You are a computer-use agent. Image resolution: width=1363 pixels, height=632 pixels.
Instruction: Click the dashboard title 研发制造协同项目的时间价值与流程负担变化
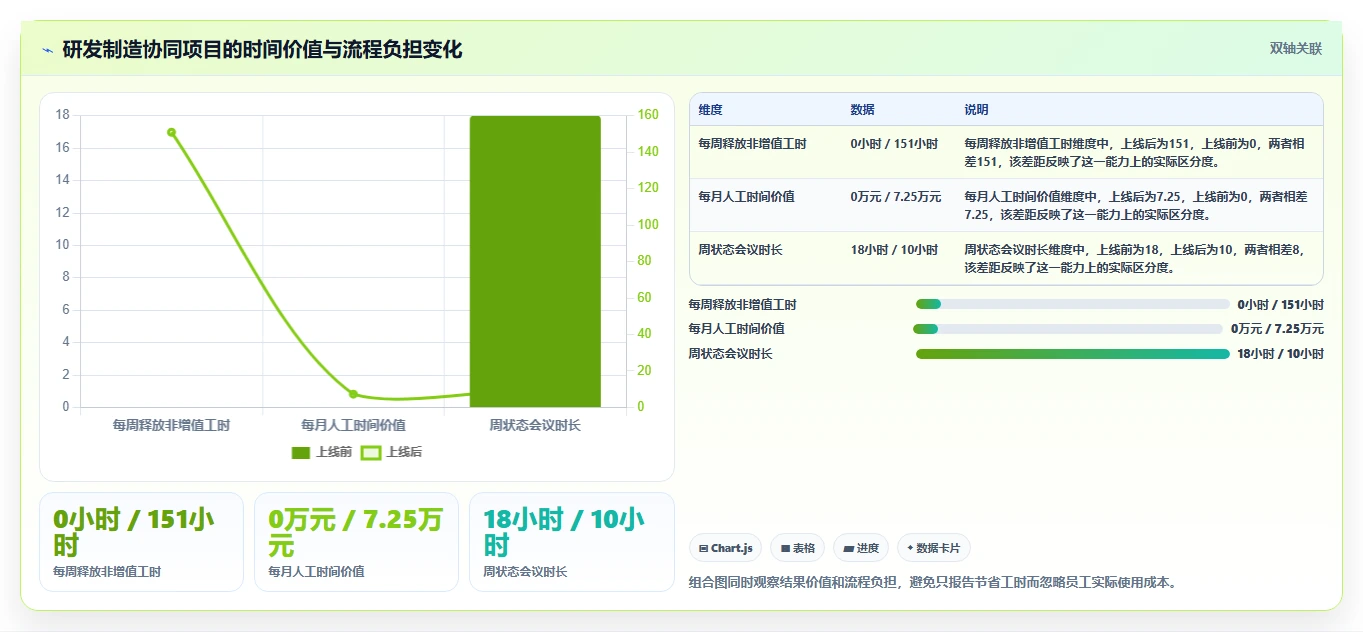[x=262, y=50]
